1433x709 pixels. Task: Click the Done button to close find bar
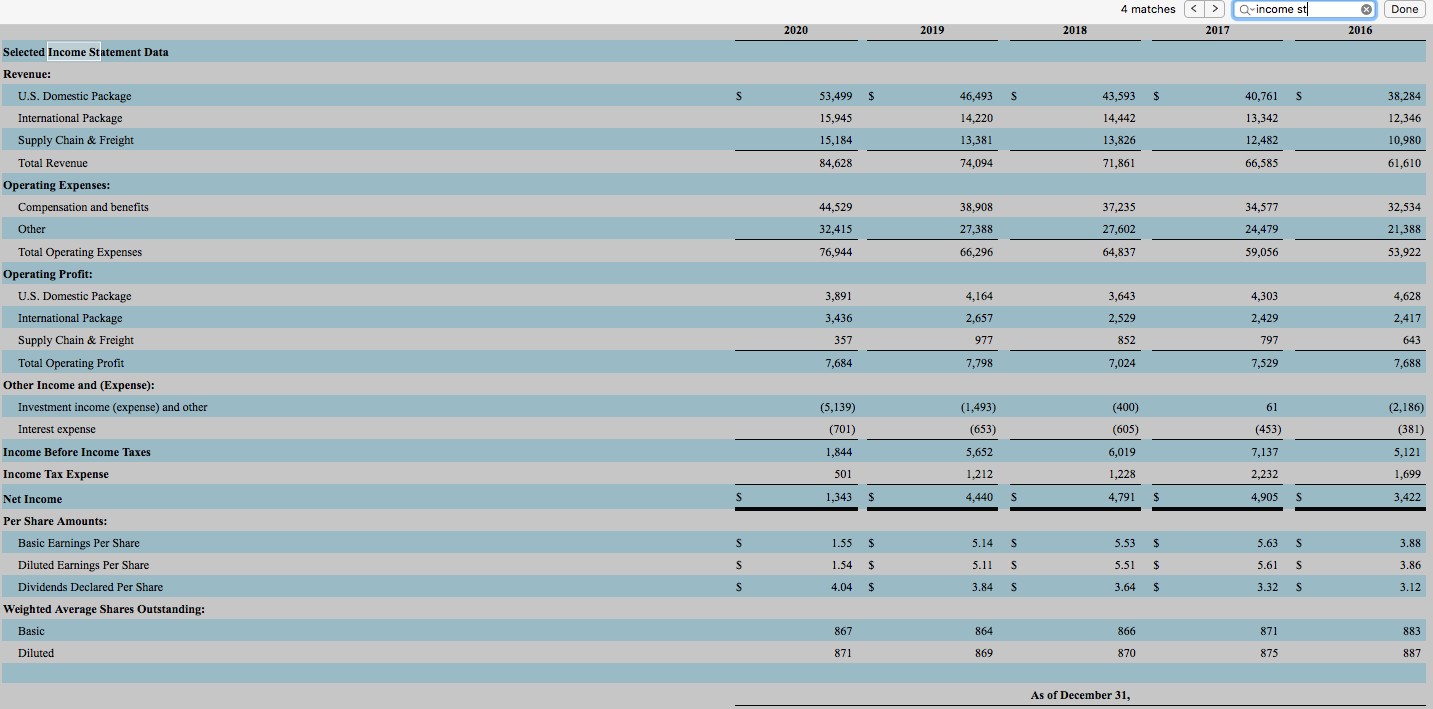pos(1404,9)
